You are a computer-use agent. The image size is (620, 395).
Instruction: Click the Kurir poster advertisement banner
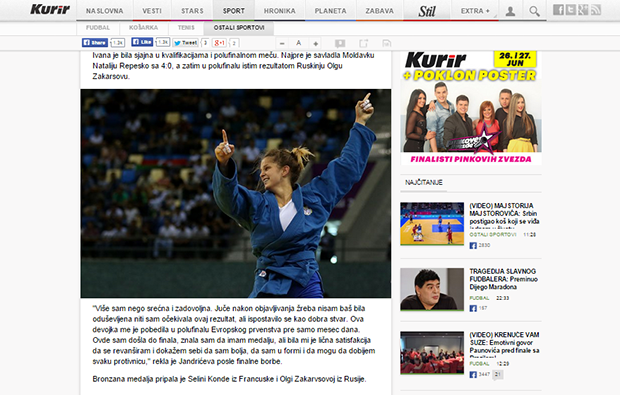471,108
